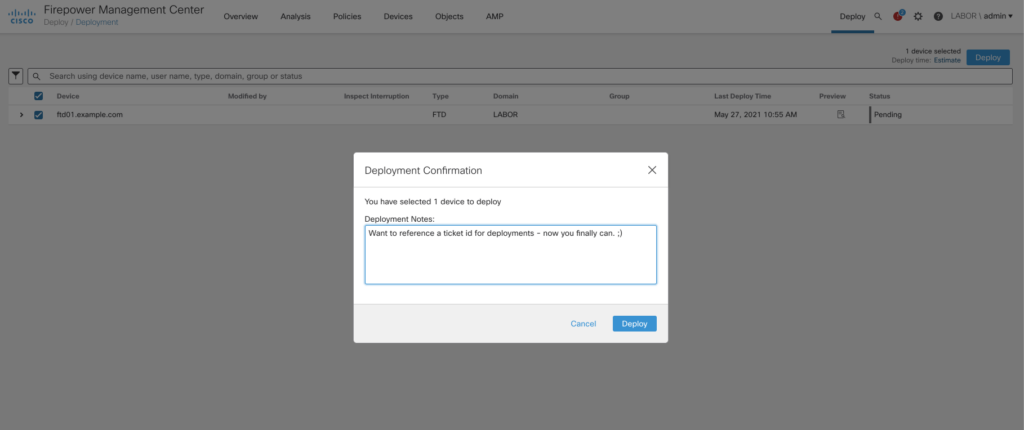The image size is (1024, 430).
Task: Open the settings gear icon
Action: tap(918, 16)
